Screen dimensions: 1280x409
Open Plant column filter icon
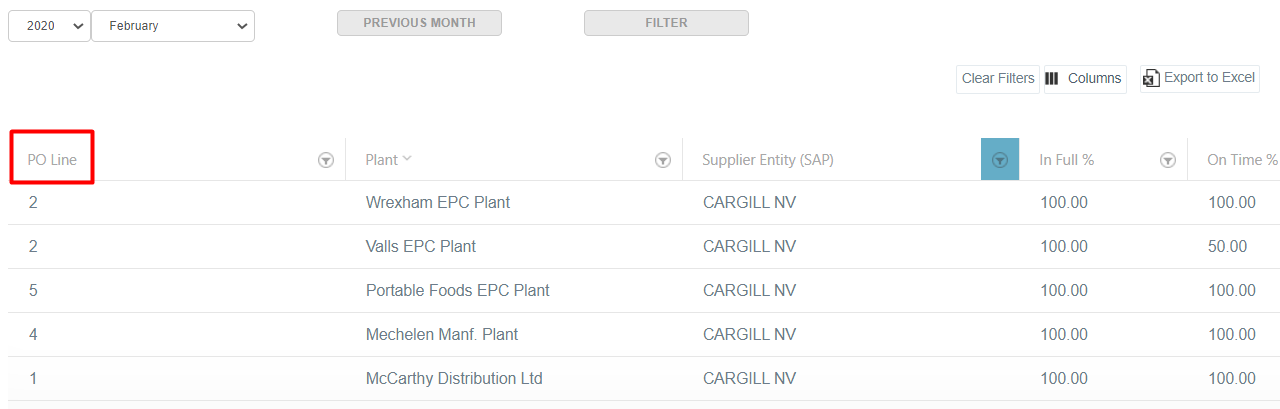coord(662,160)
